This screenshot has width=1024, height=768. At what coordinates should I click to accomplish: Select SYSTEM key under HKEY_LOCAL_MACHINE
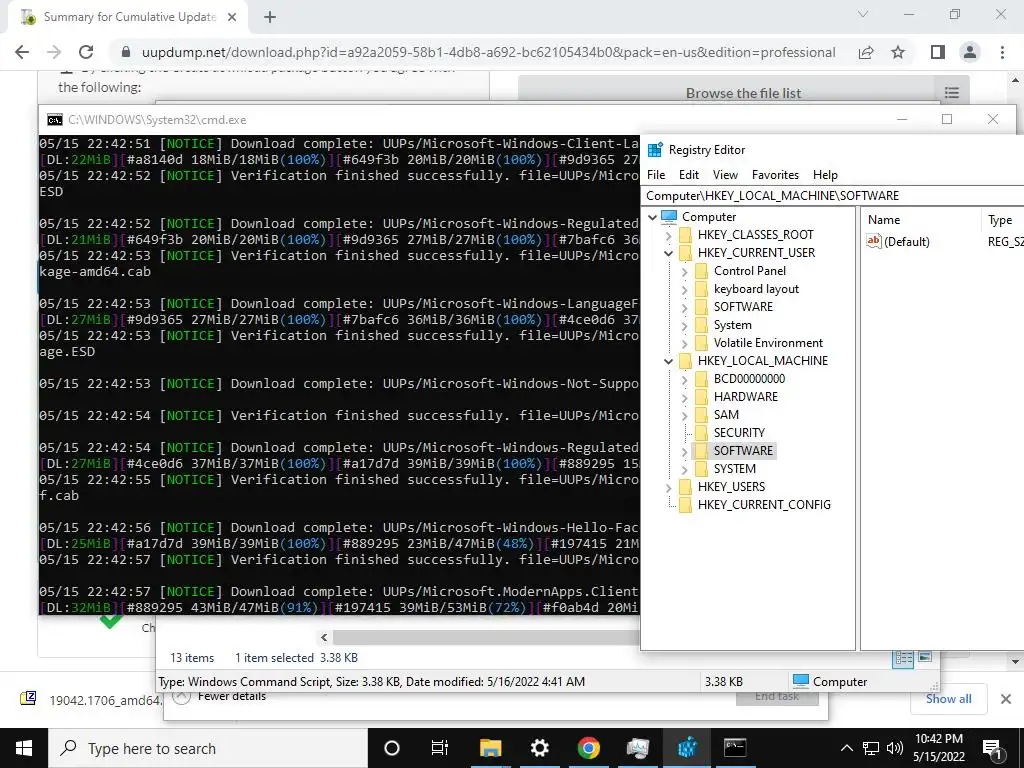734,469
